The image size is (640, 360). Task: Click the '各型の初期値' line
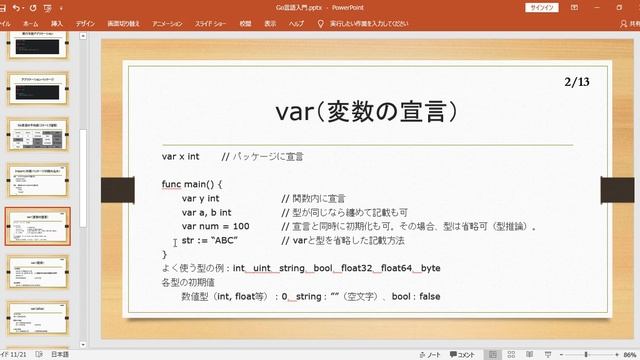188,282
